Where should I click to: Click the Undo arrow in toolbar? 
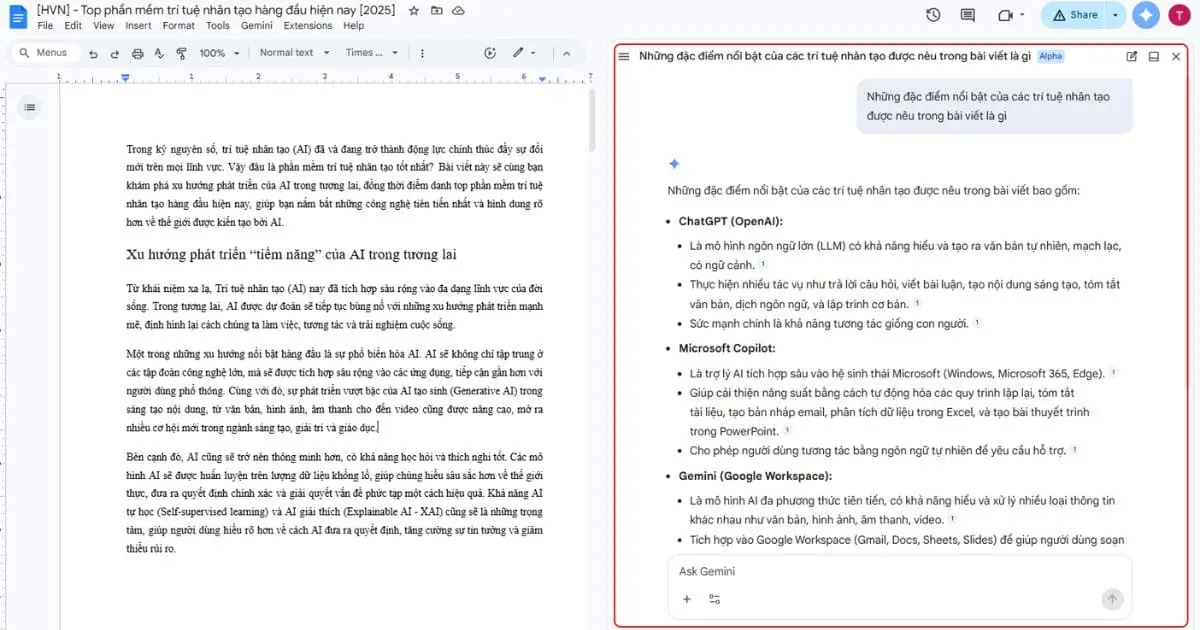pyautogui.click(x=93, y=53)
